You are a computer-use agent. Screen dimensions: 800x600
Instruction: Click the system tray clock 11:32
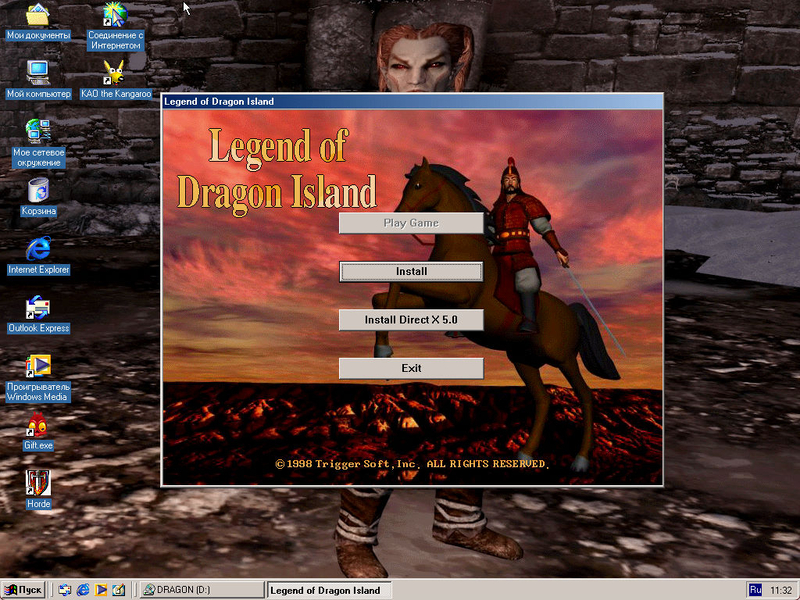(x=781, y=590)
